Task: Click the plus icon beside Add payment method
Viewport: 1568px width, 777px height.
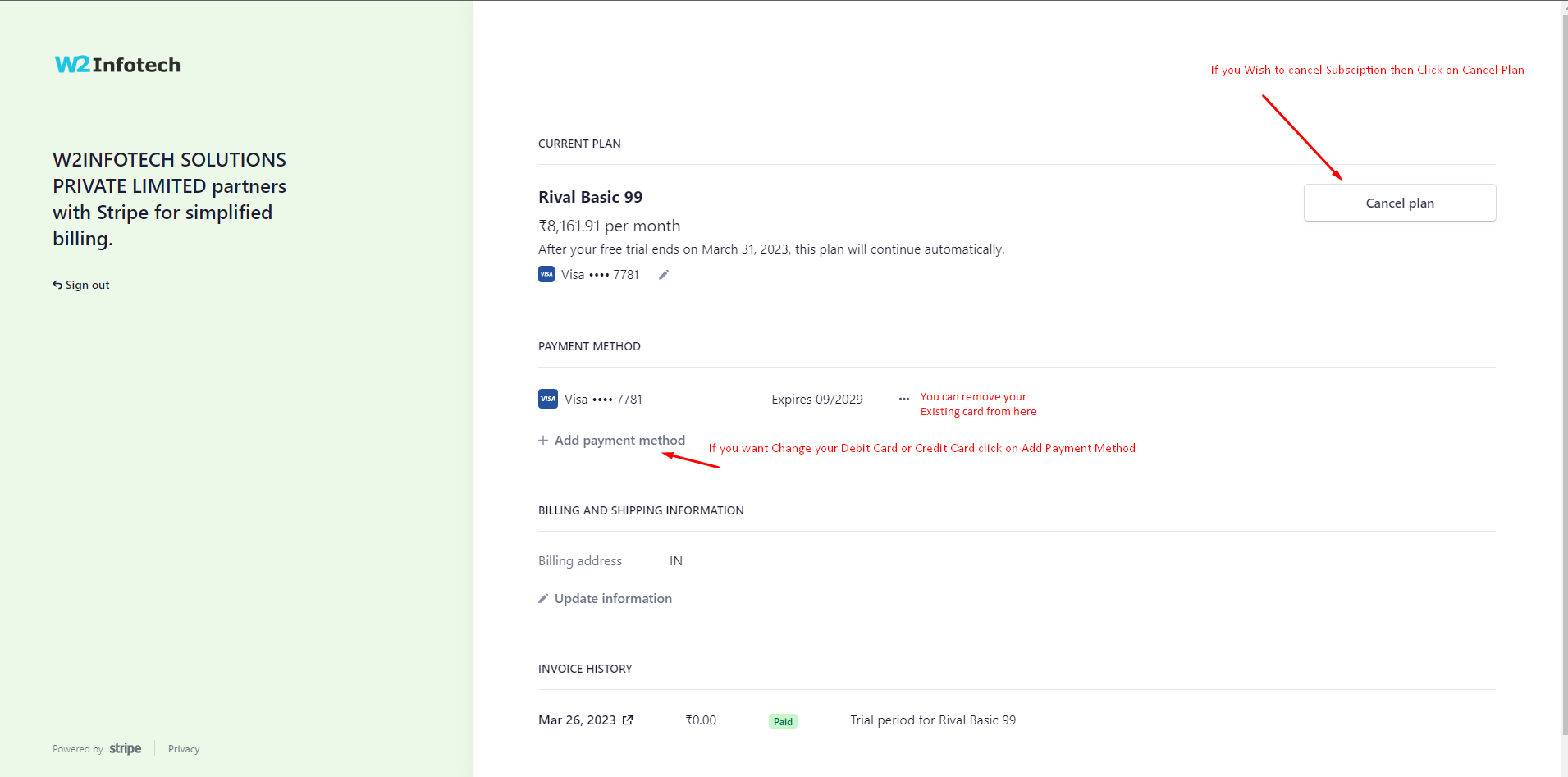Action: [543, 441]
